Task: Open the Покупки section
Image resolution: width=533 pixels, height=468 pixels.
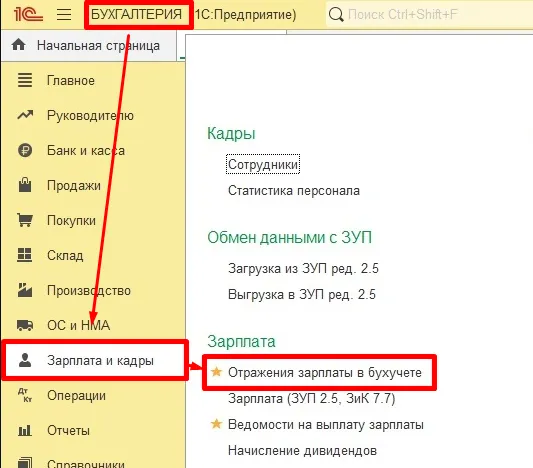Action: (x=71, y=221)
